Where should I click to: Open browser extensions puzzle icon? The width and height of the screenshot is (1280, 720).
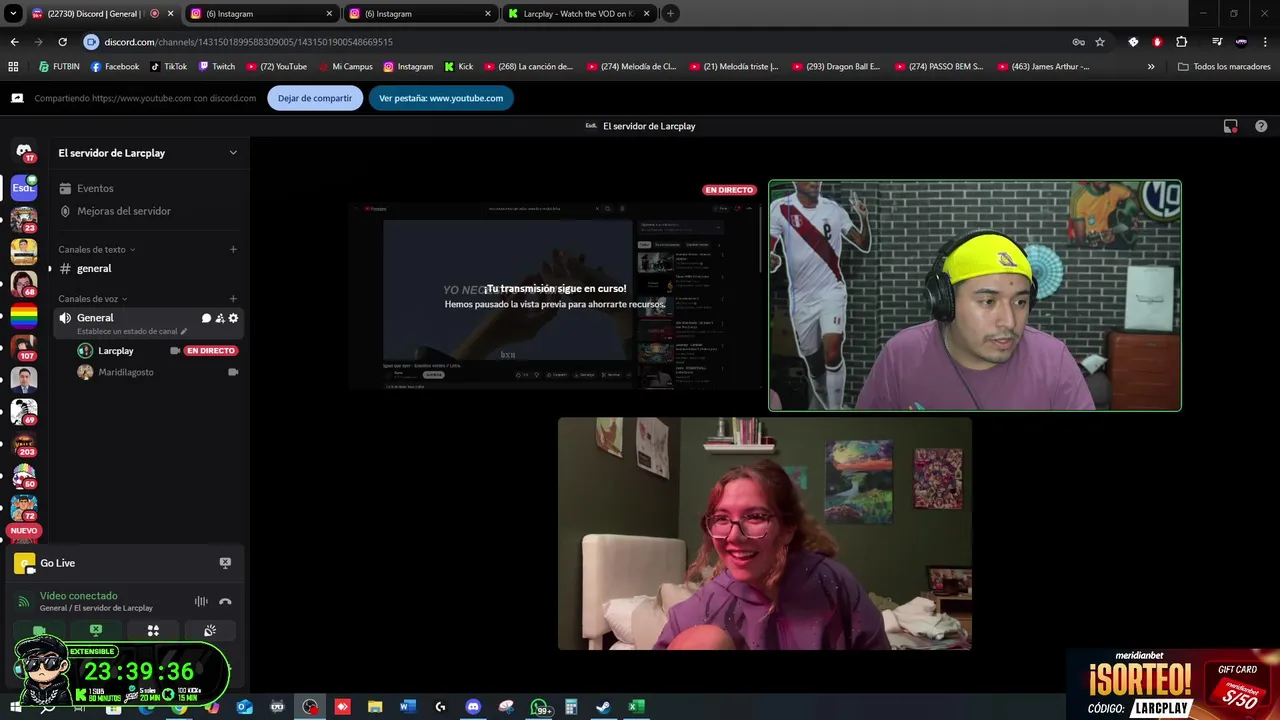click(x=1181, y=42)
